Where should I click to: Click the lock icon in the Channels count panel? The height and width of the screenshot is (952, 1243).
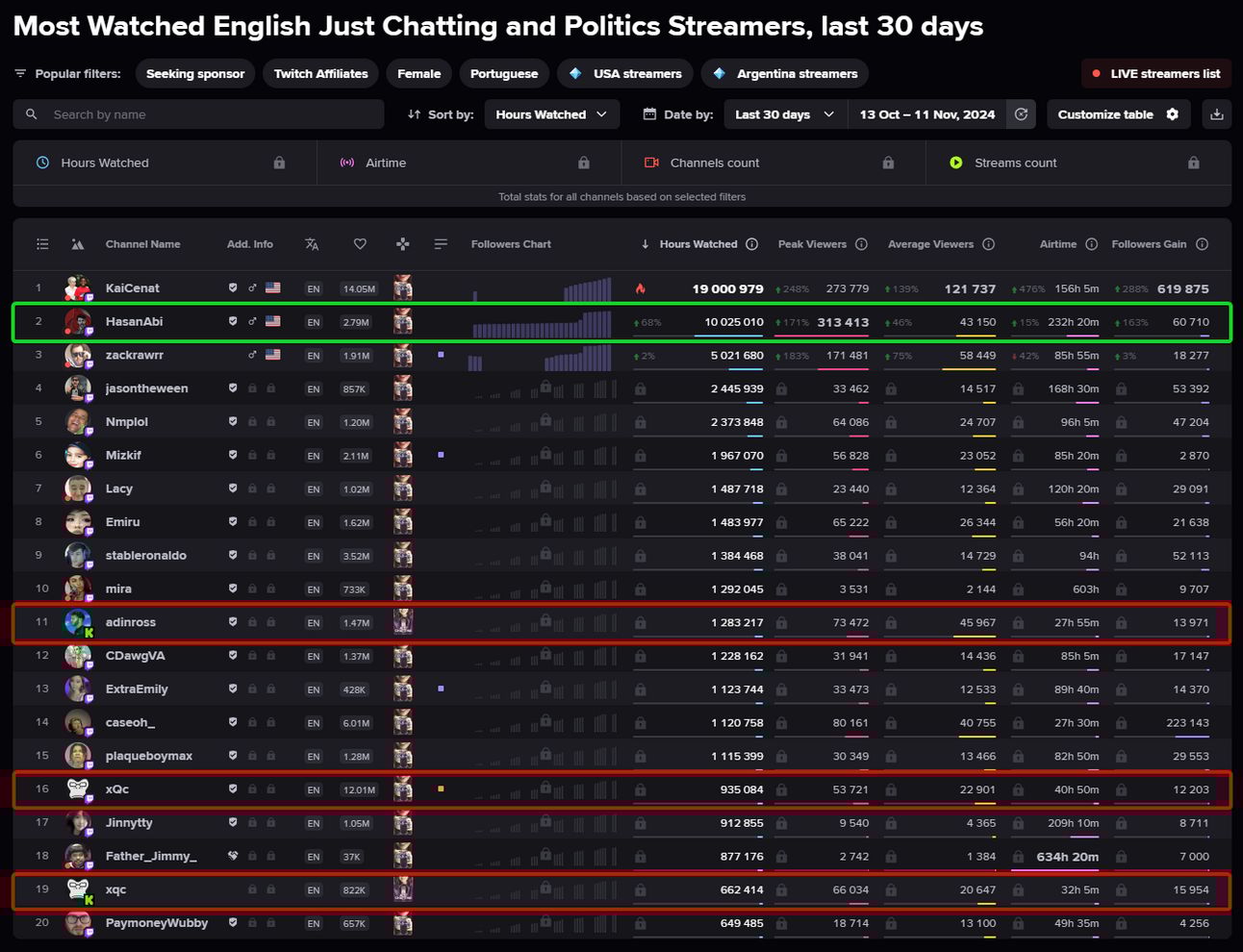[x=888, y=163]
